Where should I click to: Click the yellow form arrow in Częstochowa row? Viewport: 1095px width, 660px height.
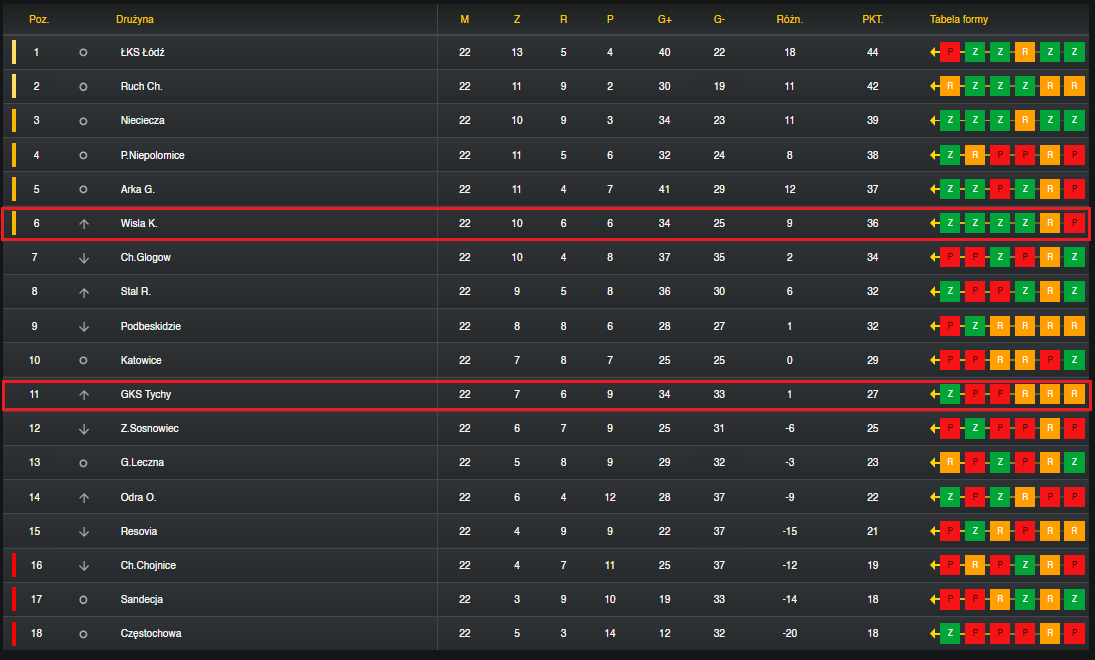[934, 633]
